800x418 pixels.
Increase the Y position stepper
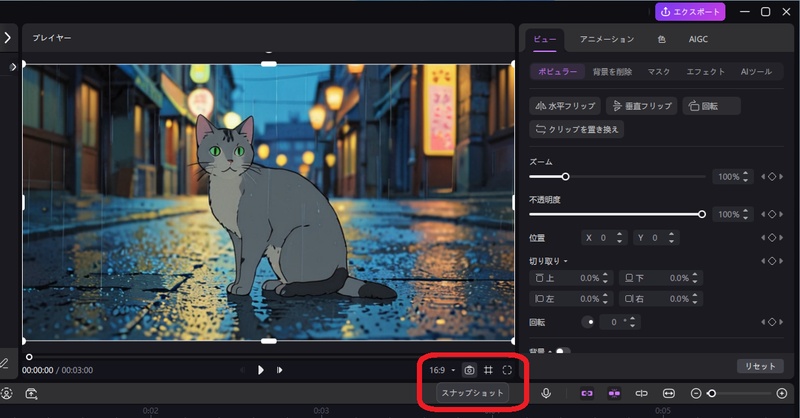[x=671, y=235]
